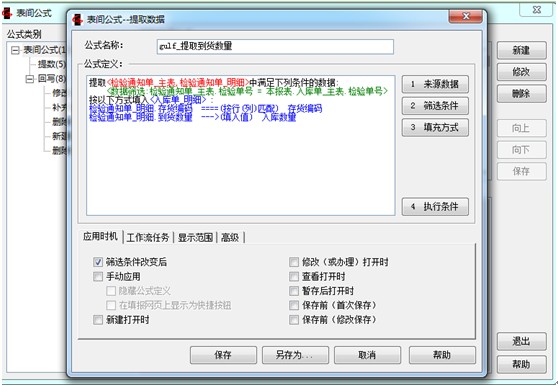Screen dimensions: 558x386
Task: Click the app icon in background window title
Action: pyautogui.click(x=7, y=14)
